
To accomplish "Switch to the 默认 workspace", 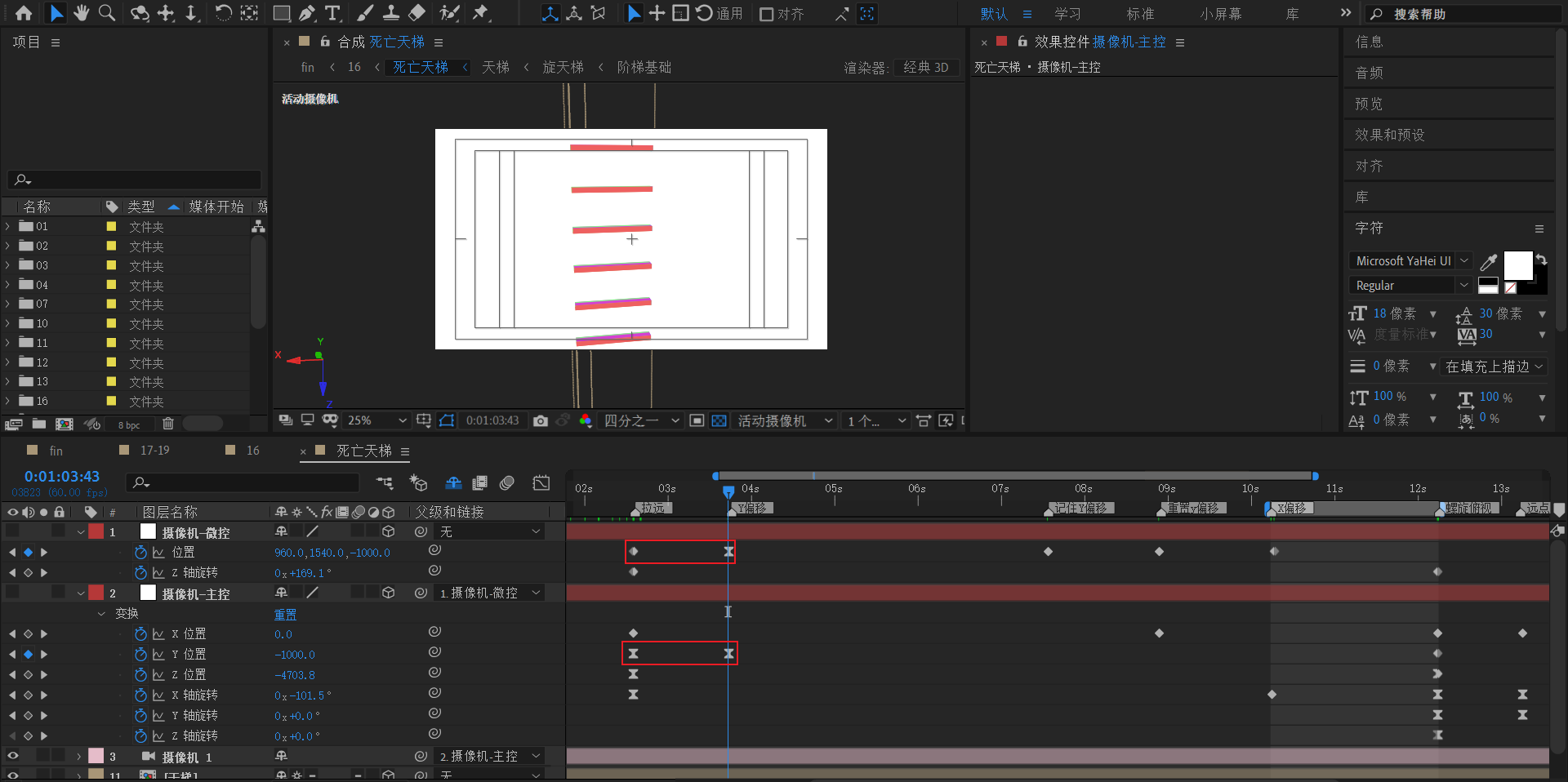I will pos(994,14).
